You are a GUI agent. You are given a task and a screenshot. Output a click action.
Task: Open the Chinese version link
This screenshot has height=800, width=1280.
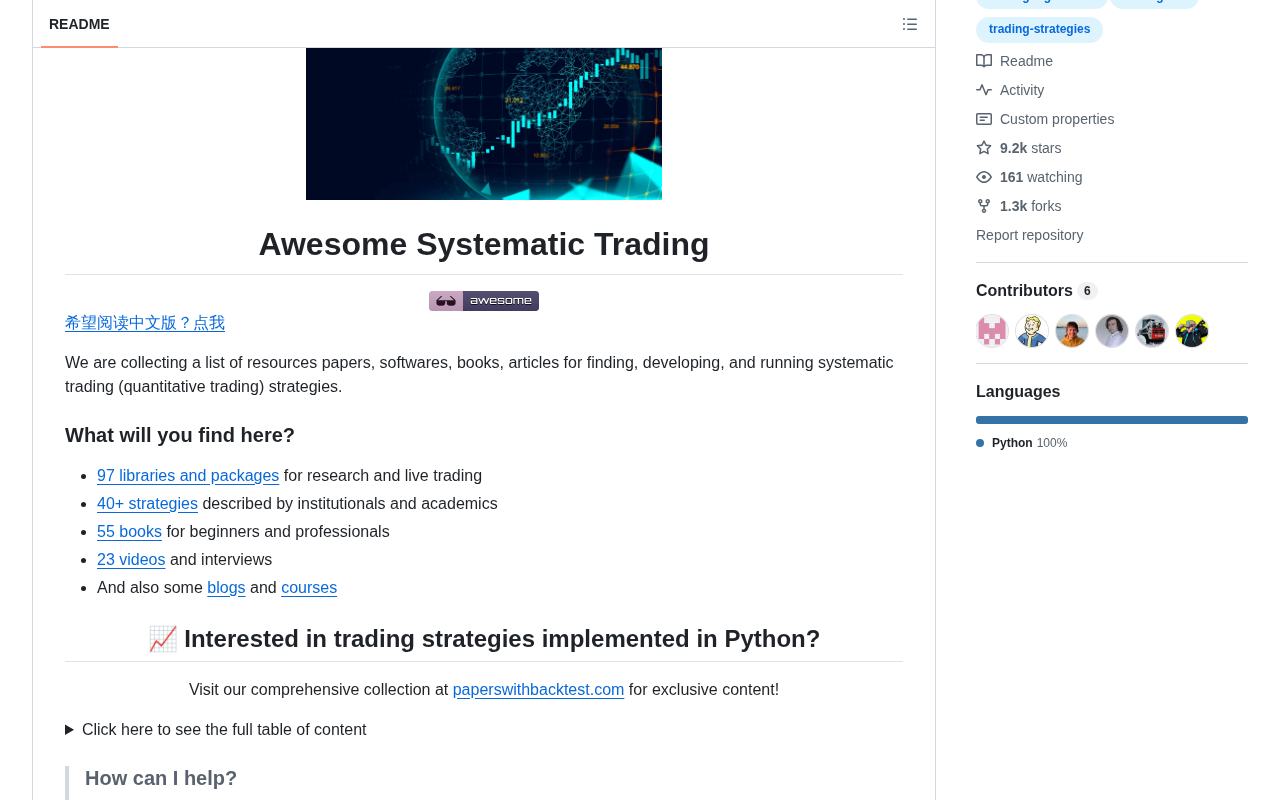(145, 323)
